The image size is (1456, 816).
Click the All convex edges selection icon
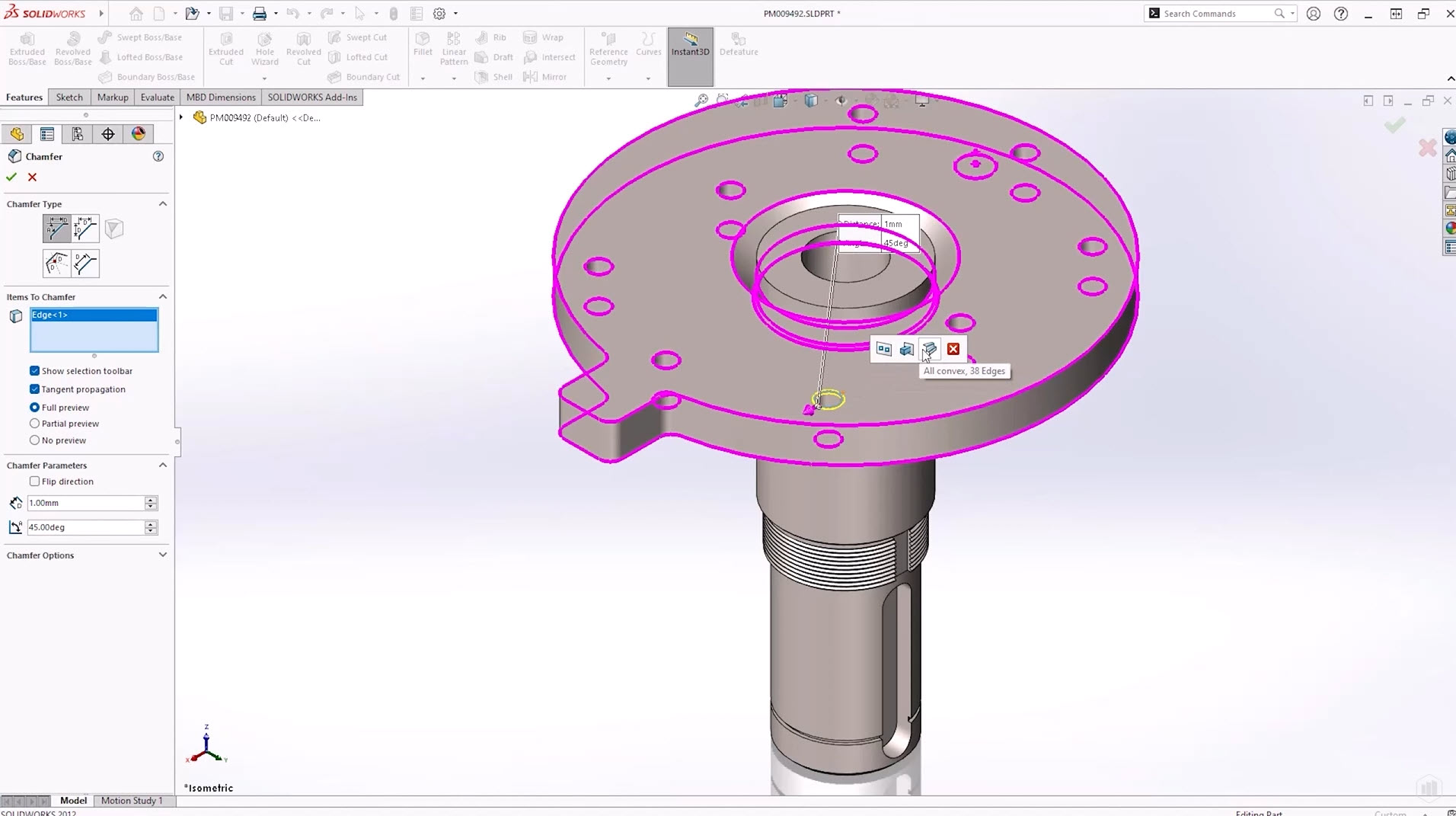[x=929, y=349]
